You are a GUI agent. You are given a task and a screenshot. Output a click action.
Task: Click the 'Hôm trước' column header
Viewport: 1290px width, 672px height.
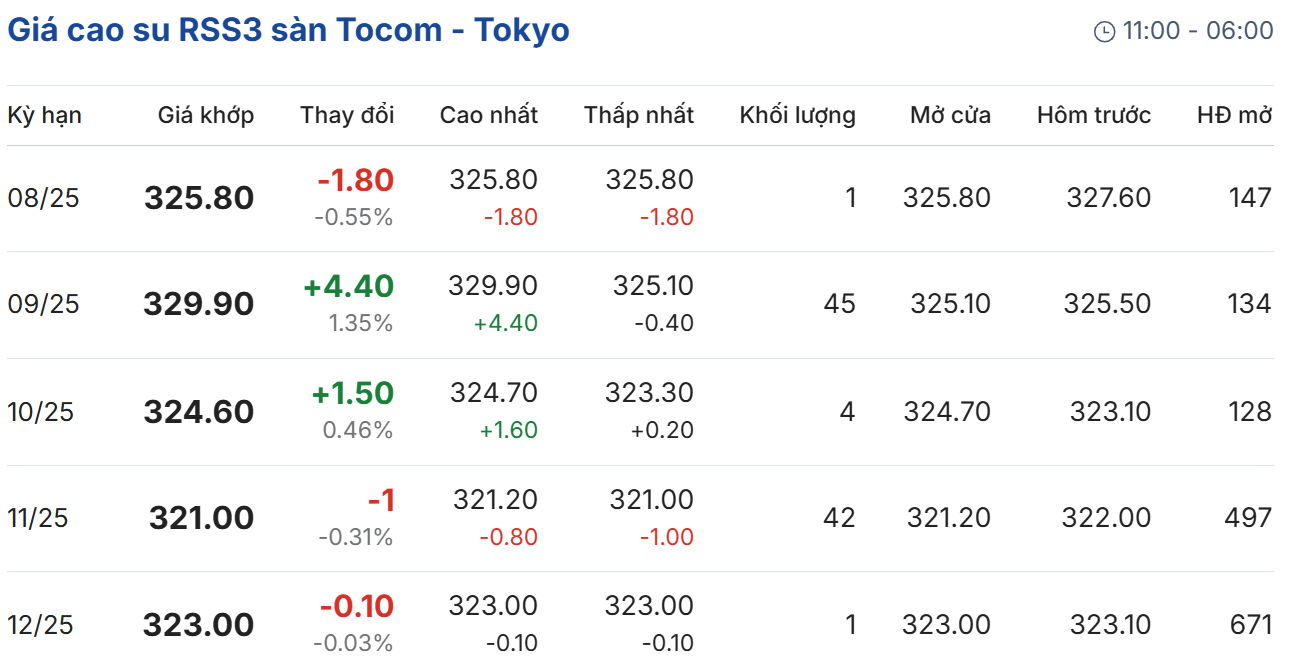[1094, 115]
